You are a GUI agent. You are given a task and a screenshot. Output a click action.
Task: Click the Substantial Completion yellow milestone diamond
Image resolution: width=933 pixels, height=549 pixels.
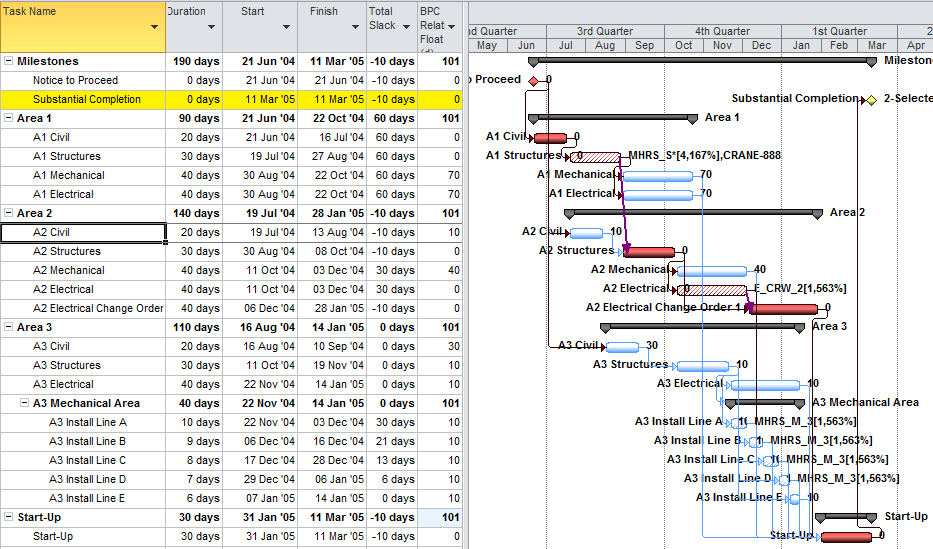(x=872, y=100)
